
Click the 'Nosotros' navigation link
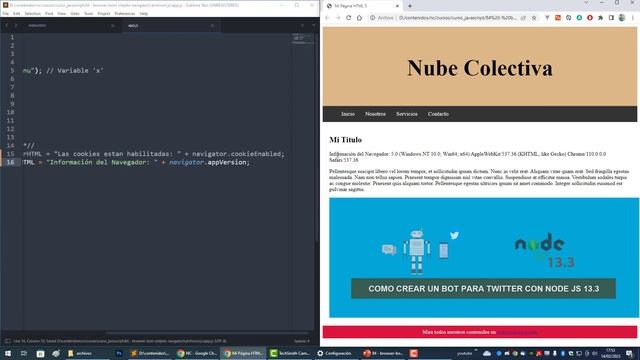coord(375,114)
